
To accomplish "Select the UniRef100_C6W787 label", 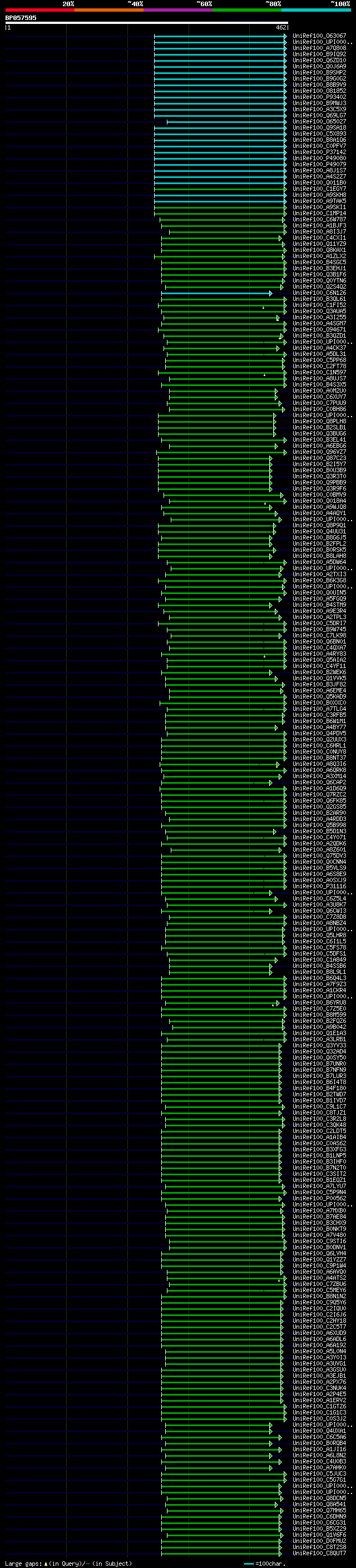I will coord(319,219).
